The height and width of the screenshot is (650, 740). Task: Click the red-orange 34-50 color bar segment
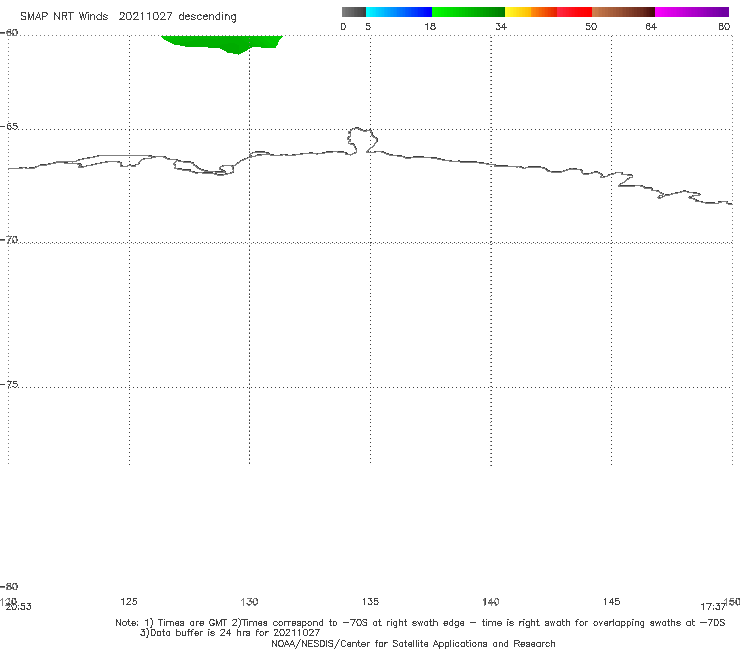pyautogui.click(x=548, y=12)
